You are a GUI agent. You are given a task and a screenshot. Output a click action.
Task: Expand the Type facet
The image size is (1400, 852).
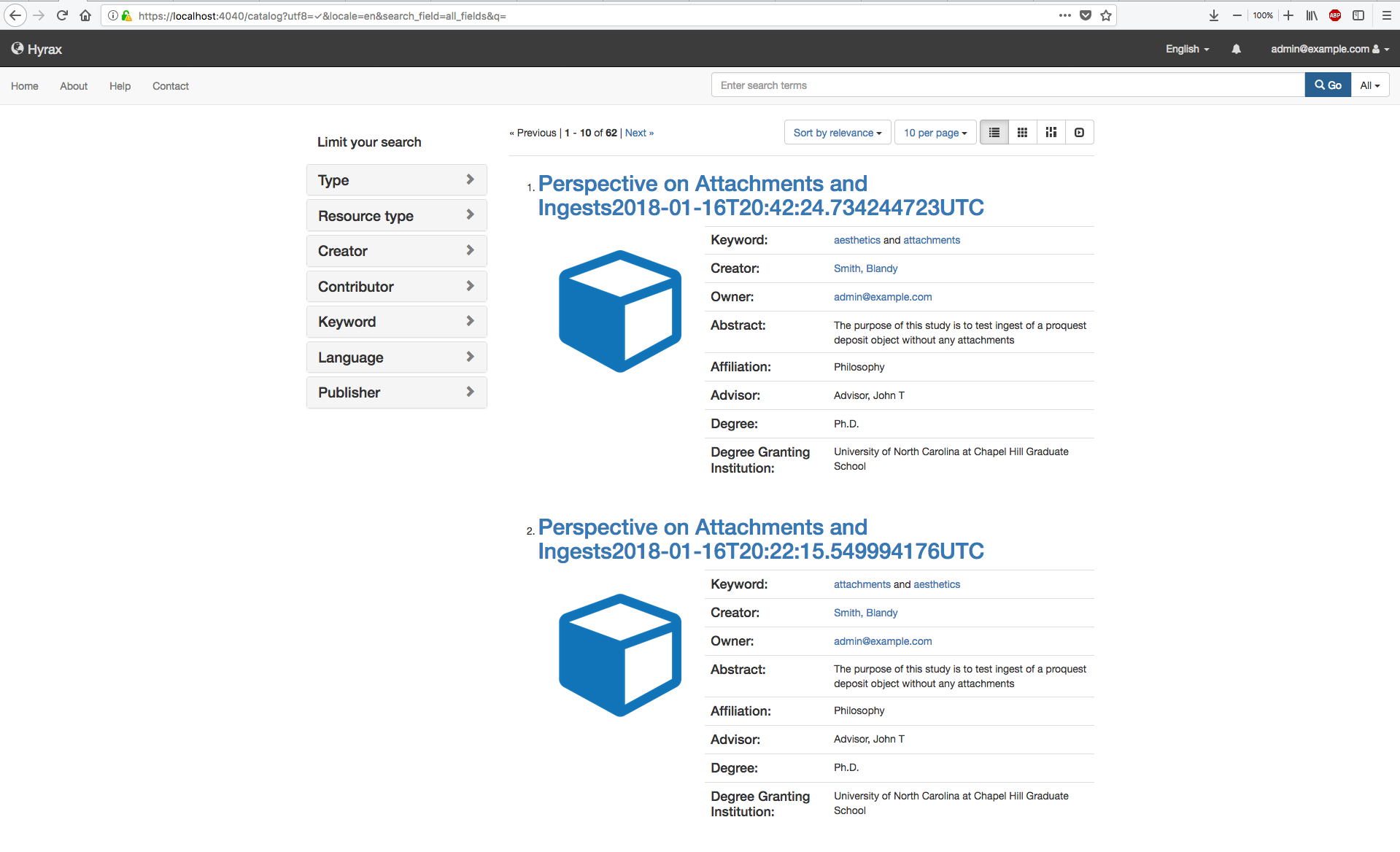coord(396,180)
